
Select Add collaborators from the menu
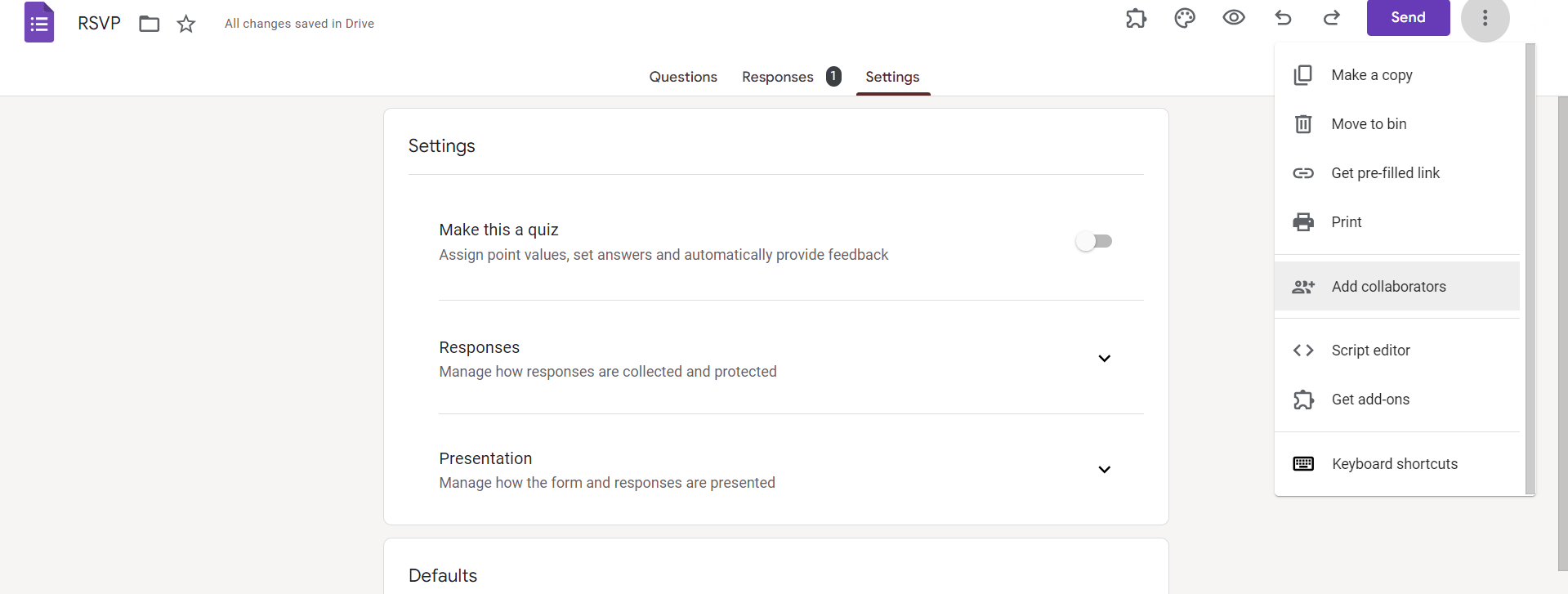point(1397,287)
